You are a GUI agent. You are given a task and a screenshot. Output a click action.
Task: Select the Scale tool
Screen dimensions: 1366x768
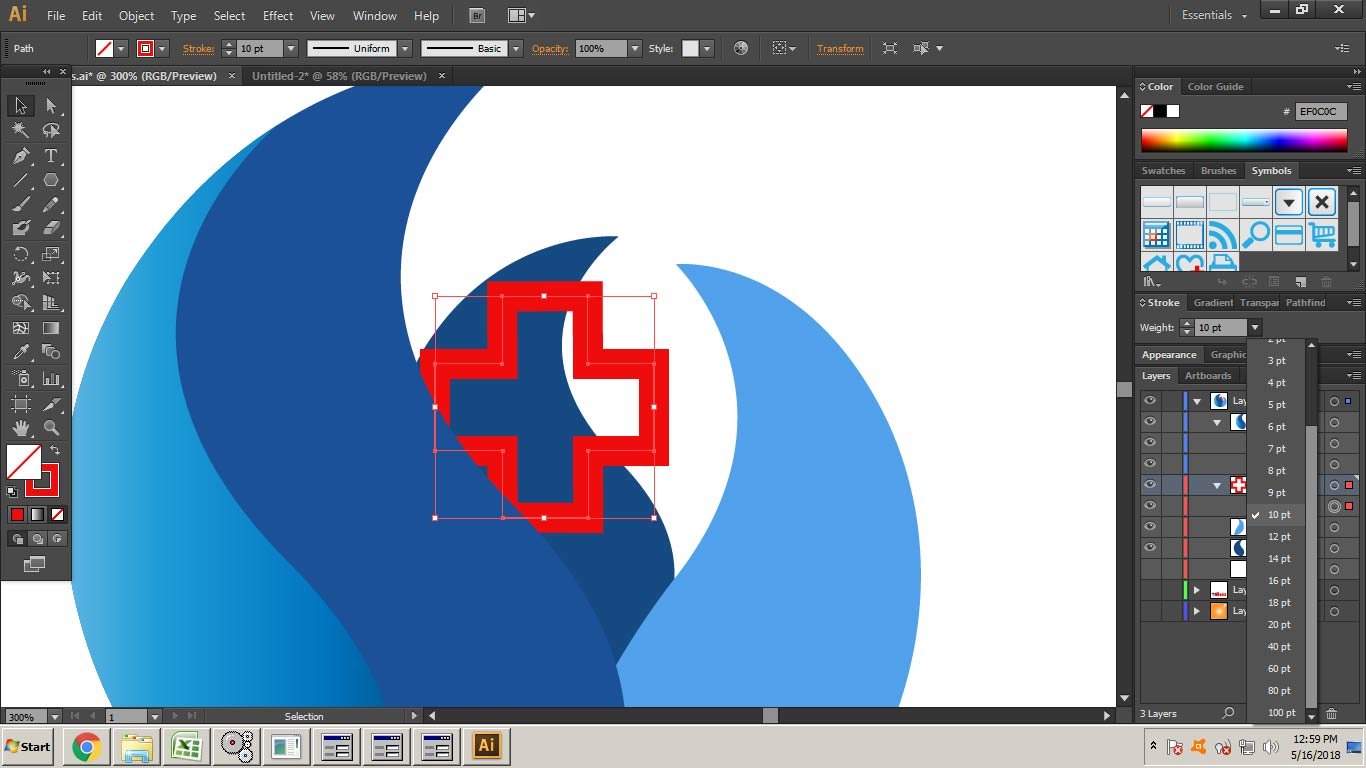point(51,254)
